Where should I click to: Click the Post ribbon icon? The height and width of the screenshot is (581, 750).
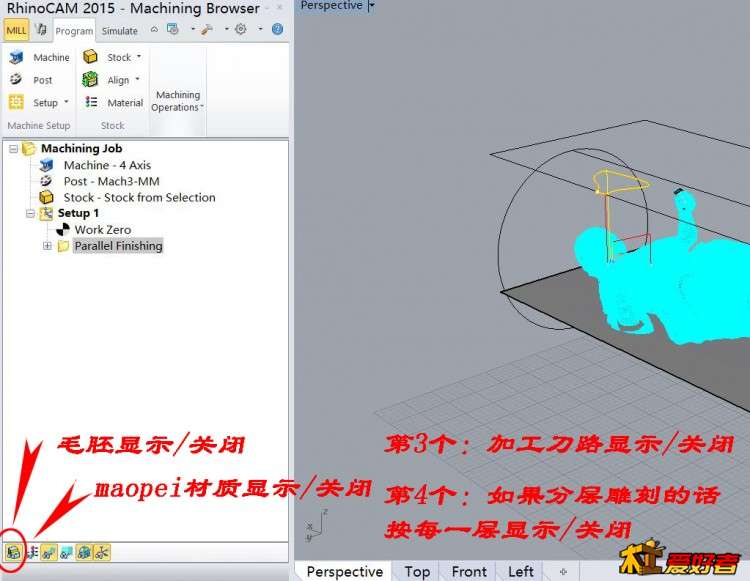[16, 79]
